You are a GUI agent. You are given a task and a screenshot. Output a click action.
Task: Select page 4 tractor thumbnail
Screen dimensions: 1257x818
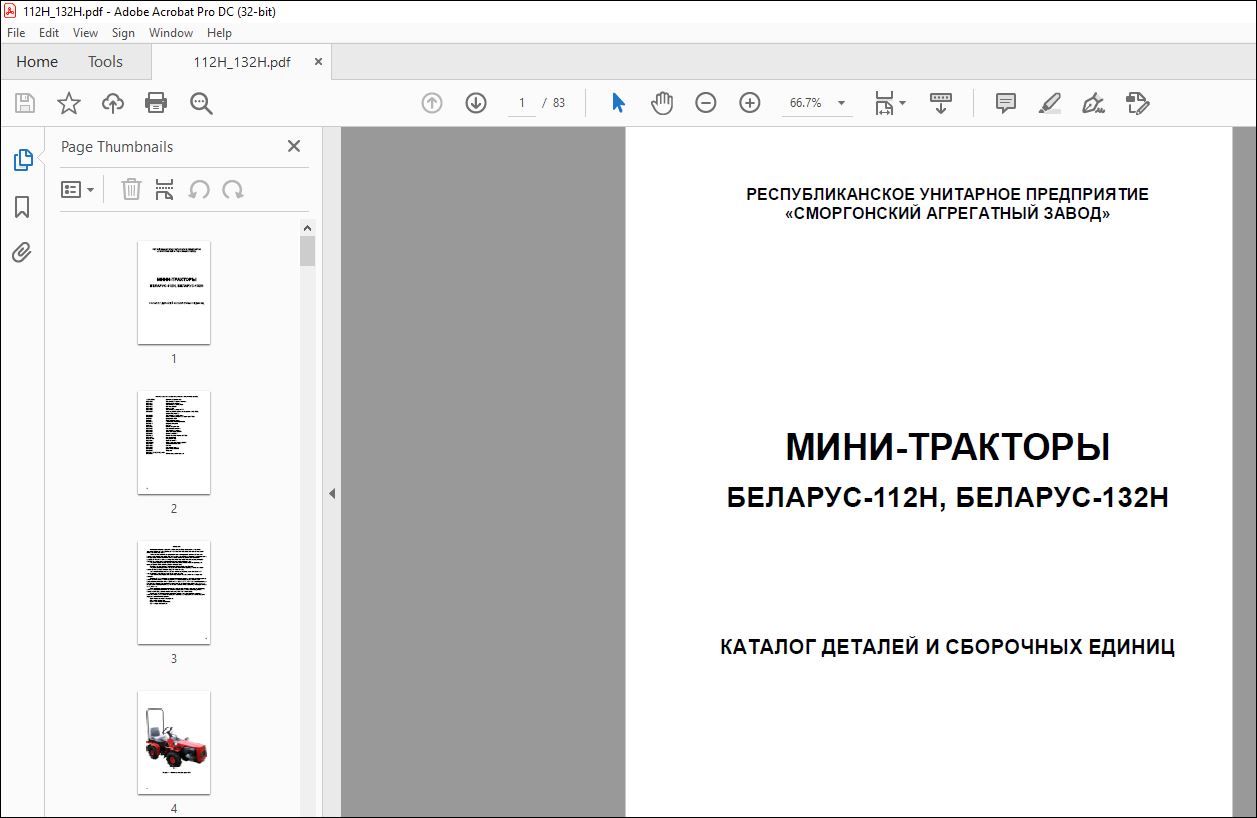coord(174,743)
